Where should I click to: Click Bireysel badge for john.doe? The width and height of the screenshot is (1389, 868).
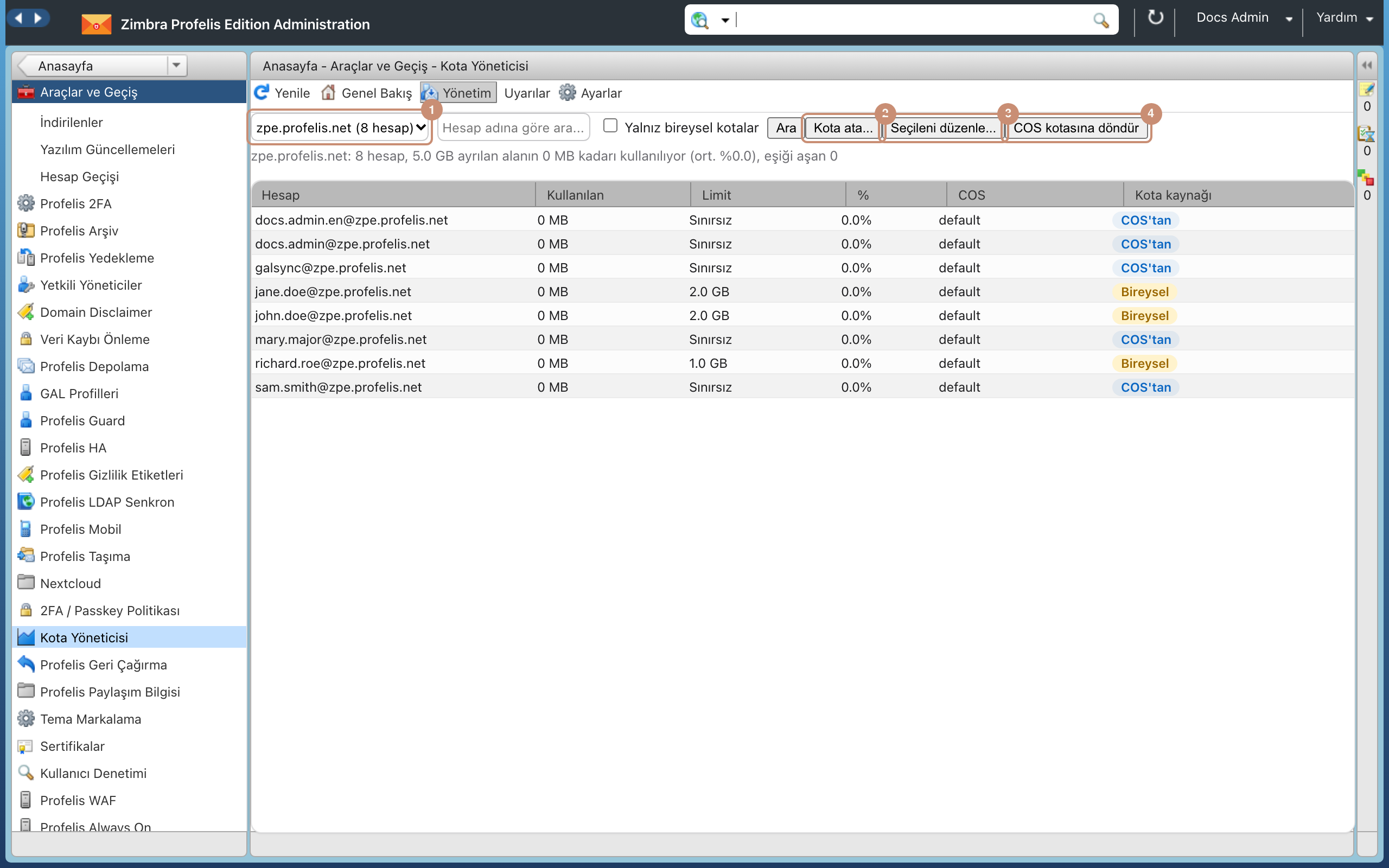pyautogui.click(x=1144, y=315)
